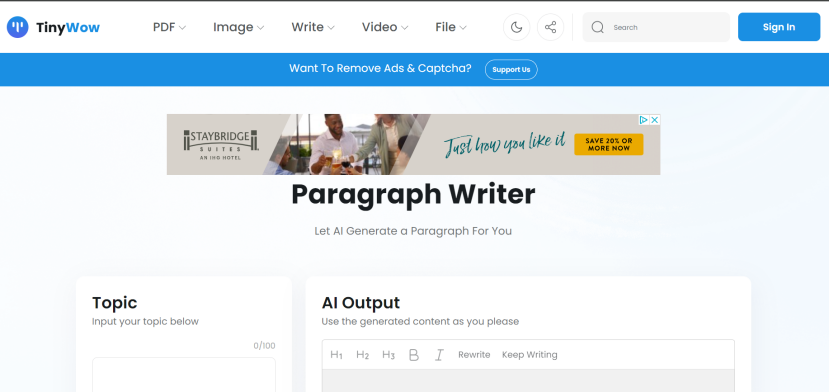
Task: Click the search magnifier icon
Action: pyautogui.click(x=597, y=27)
